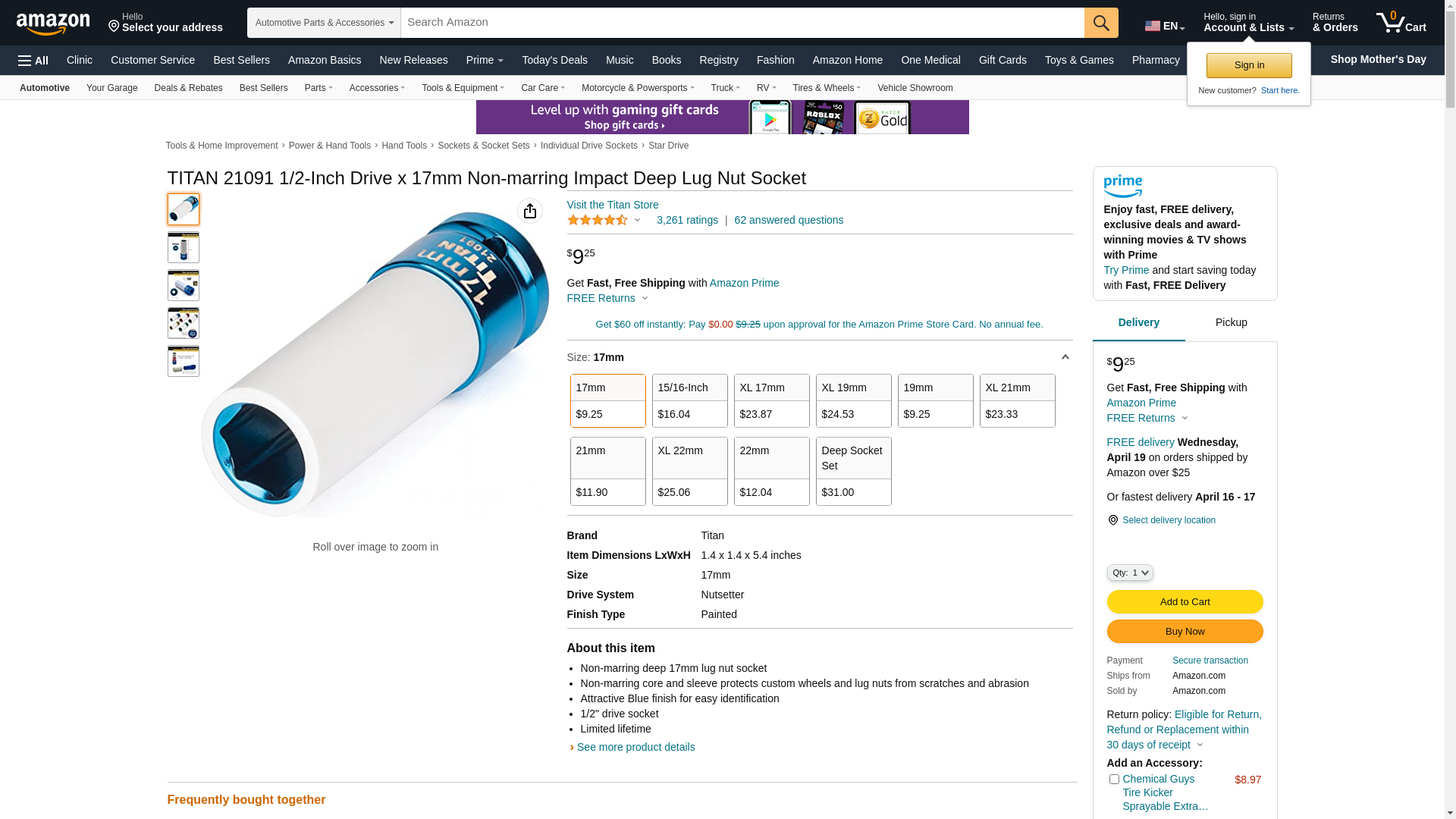Click the search magnifier button
The height and width of the screenshot is (819, 1456).
point(1101,23)
